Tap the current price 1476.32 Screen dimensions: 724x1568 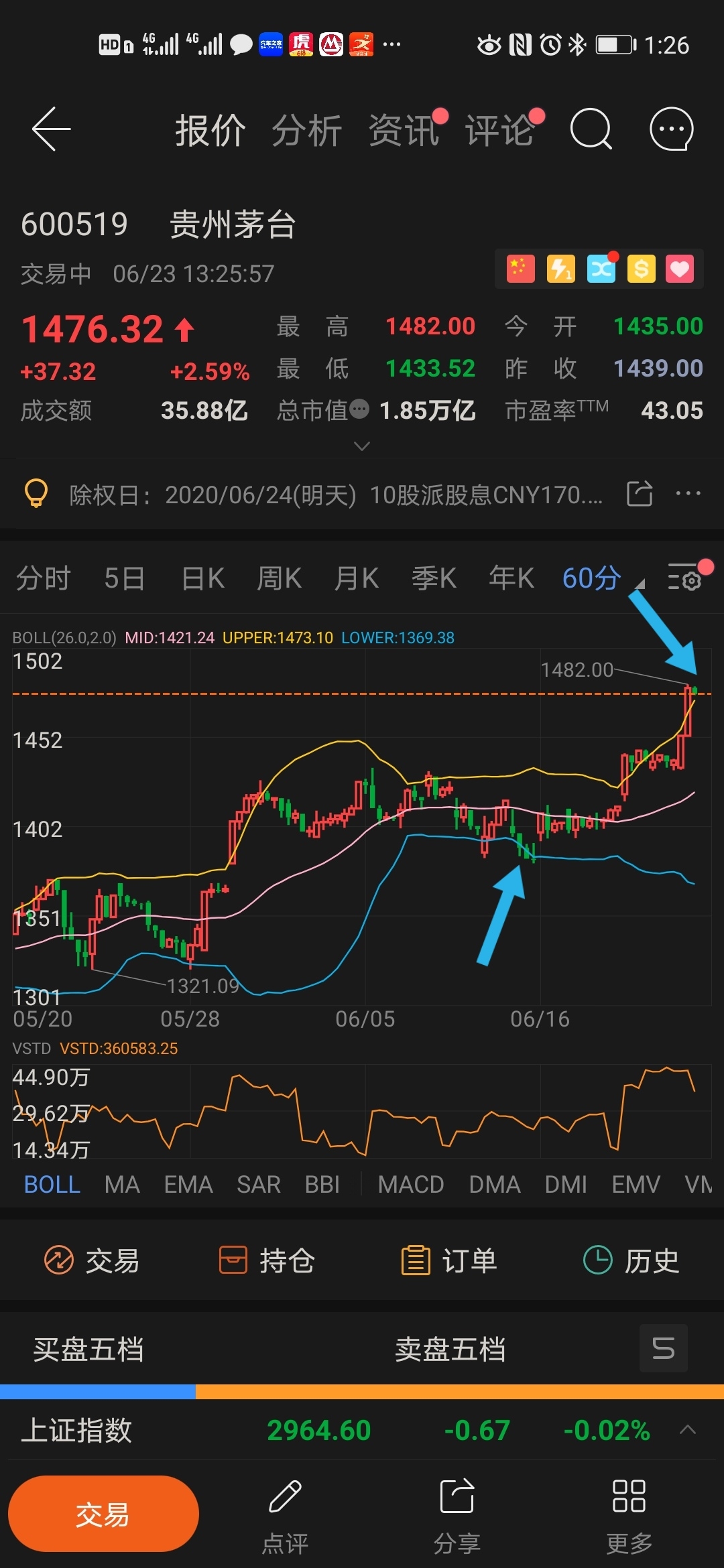coord(93,329)
